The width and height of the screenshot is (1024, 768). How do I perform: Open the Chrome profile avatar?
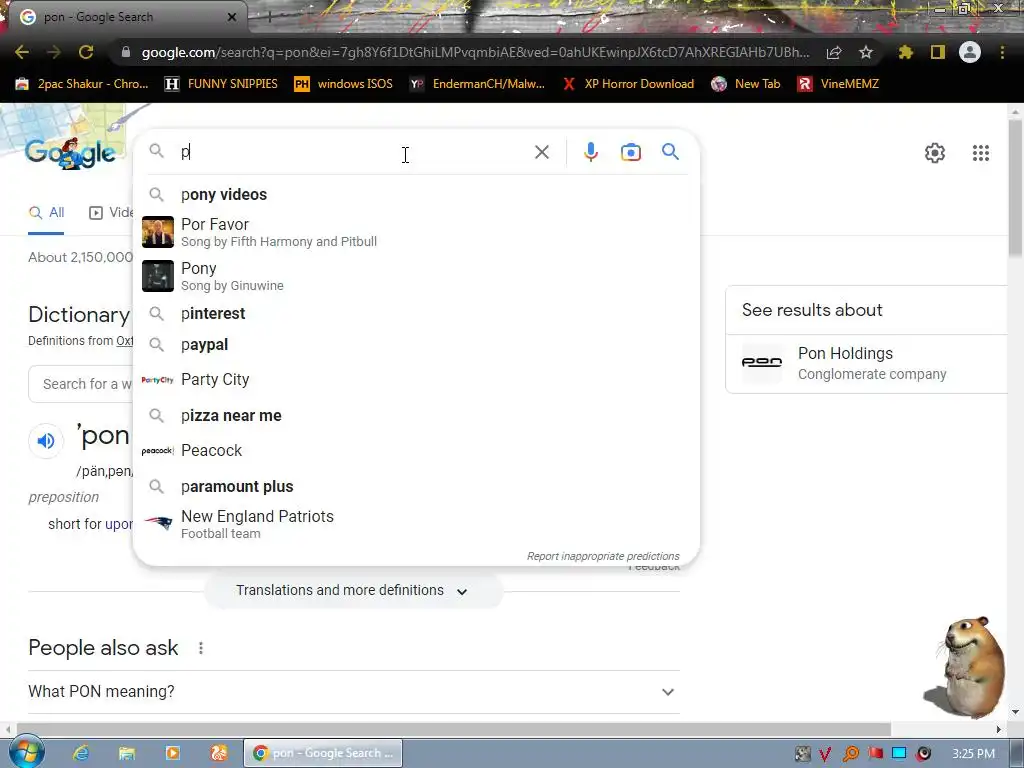[x=970, y=52]
